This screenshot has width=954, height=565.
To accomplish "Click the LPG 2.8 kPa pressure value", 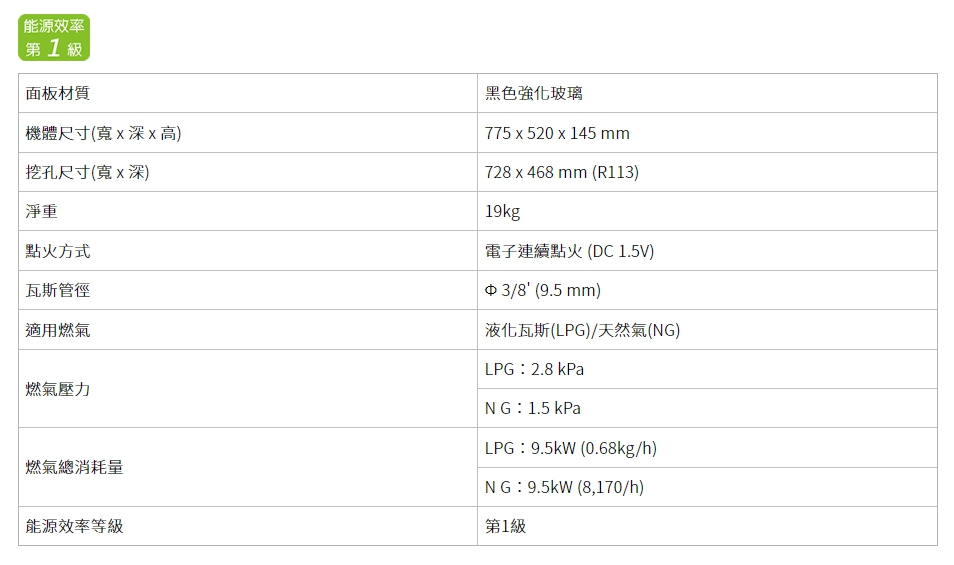I will 534,369.
